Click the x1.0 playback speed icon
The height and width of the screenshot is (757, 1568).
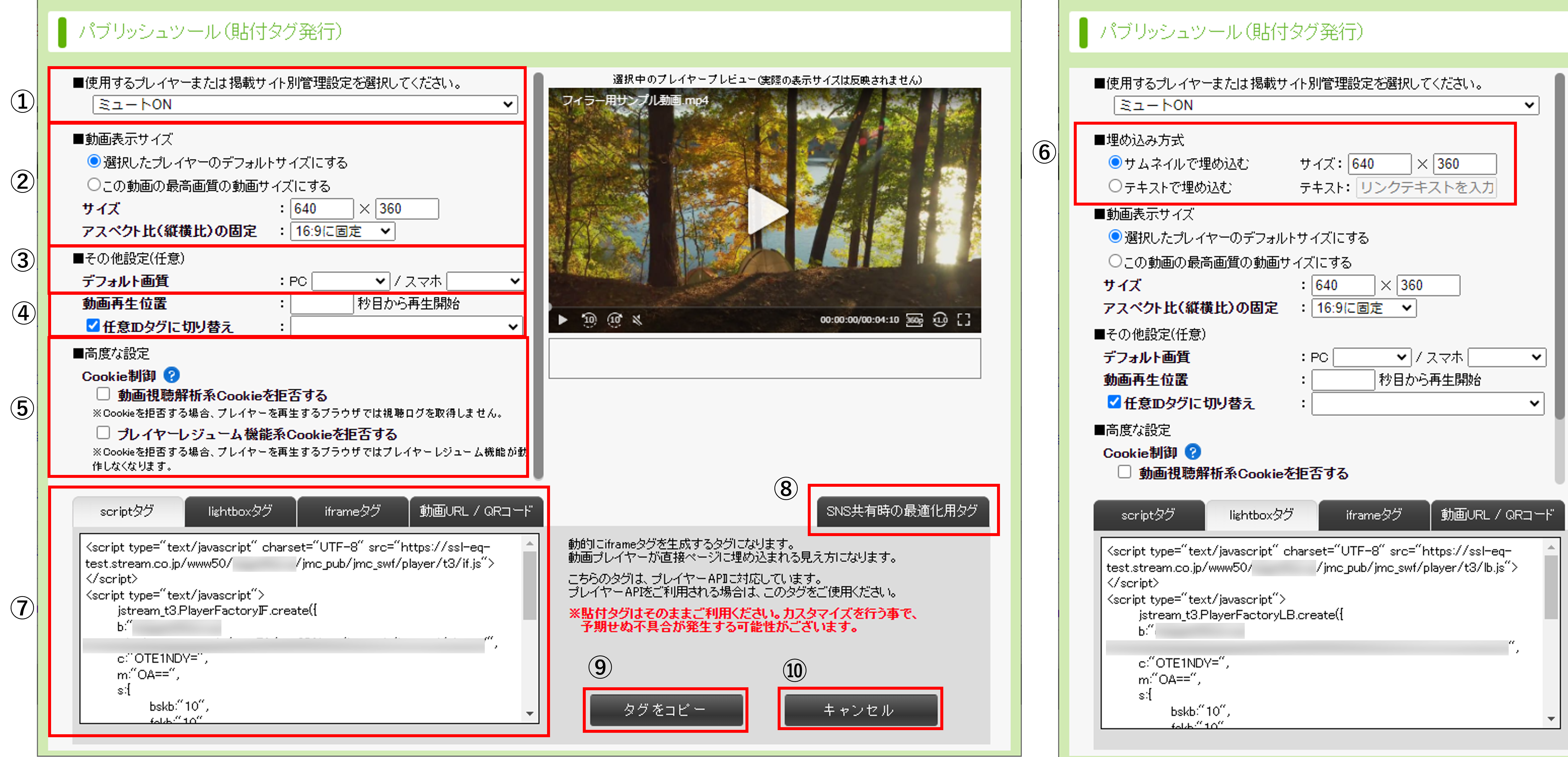point(940,320)
